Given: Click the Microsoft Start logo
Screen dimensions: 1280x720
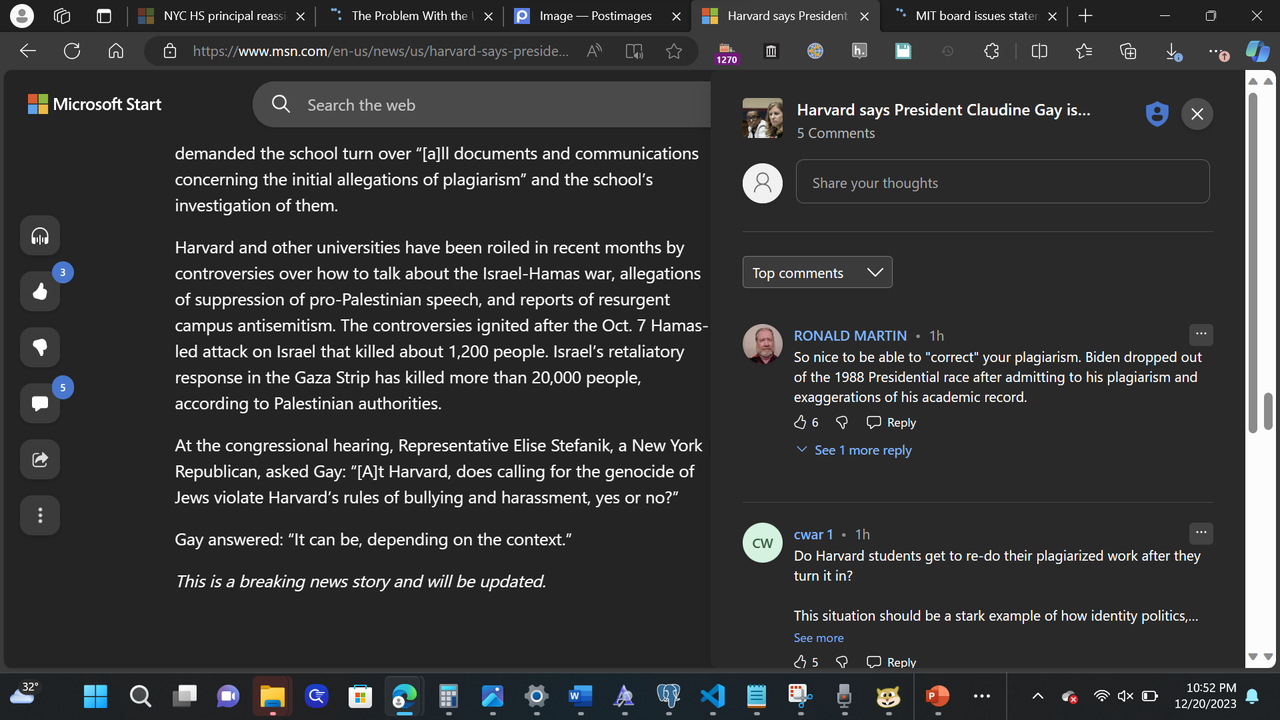Looking at the screenshot, I should [95, 104].
